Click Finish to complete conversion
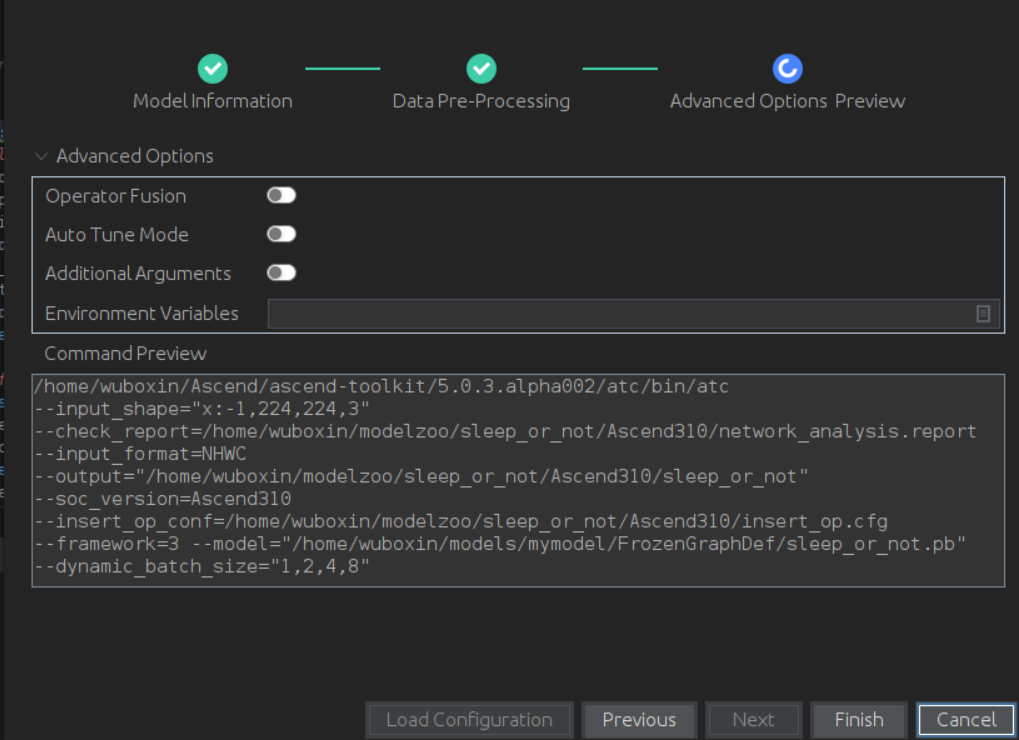This screenshot has height=740, width=1019. (x=858, y=720)
